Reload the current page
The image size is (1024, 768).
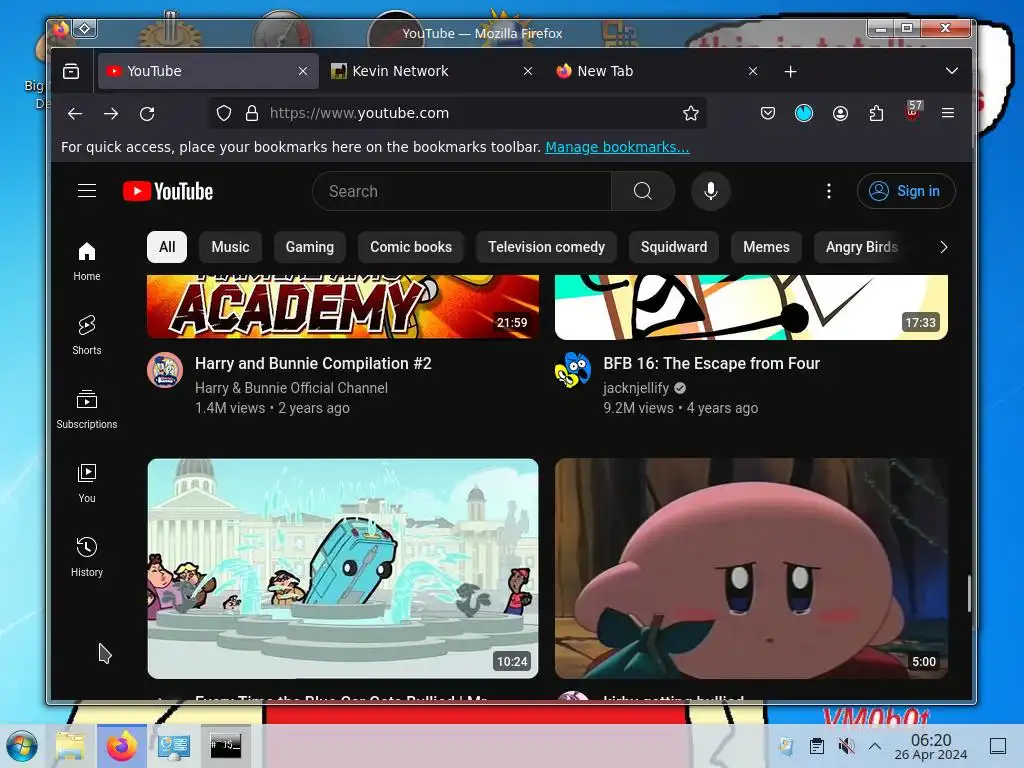coord(148,114)
